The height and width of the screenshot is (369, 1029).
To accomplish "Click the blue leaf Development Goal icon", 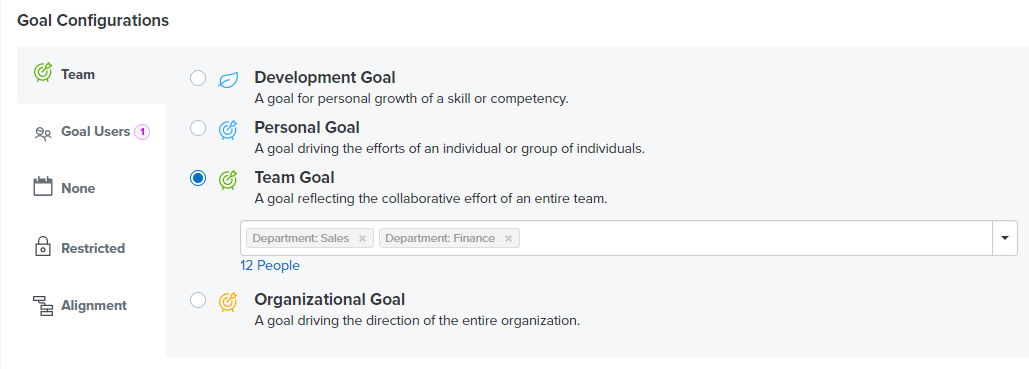I will tap(228, 79).
